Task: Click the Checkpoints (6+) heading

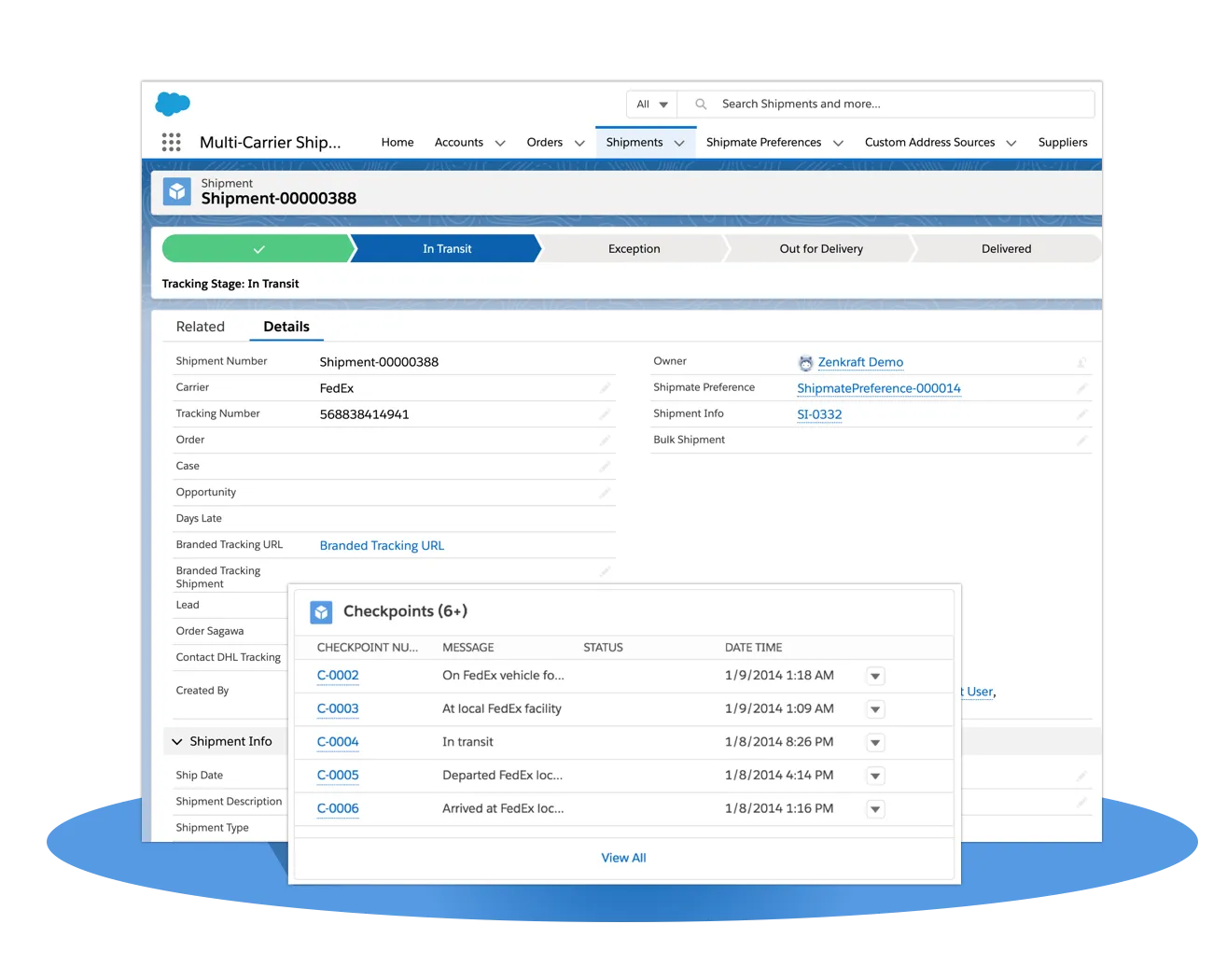Action: [405, 611]
